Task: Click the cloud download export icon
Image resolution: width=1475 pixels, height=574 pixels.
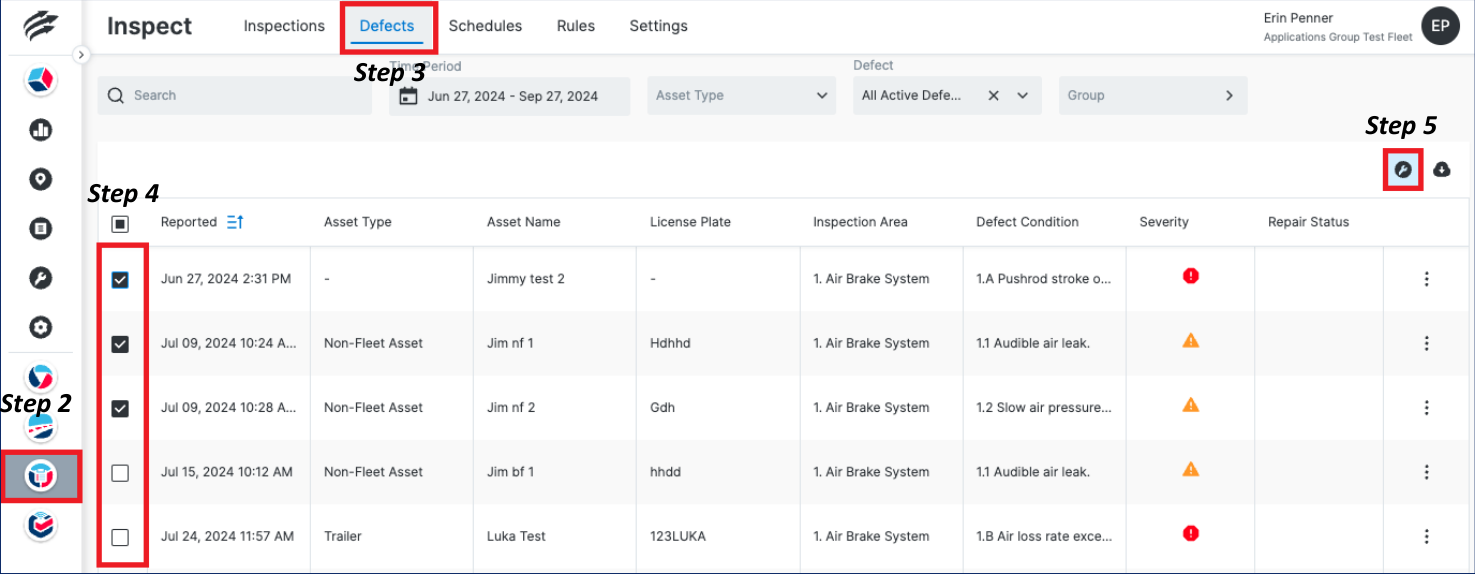Action: tap(1441, 170)
